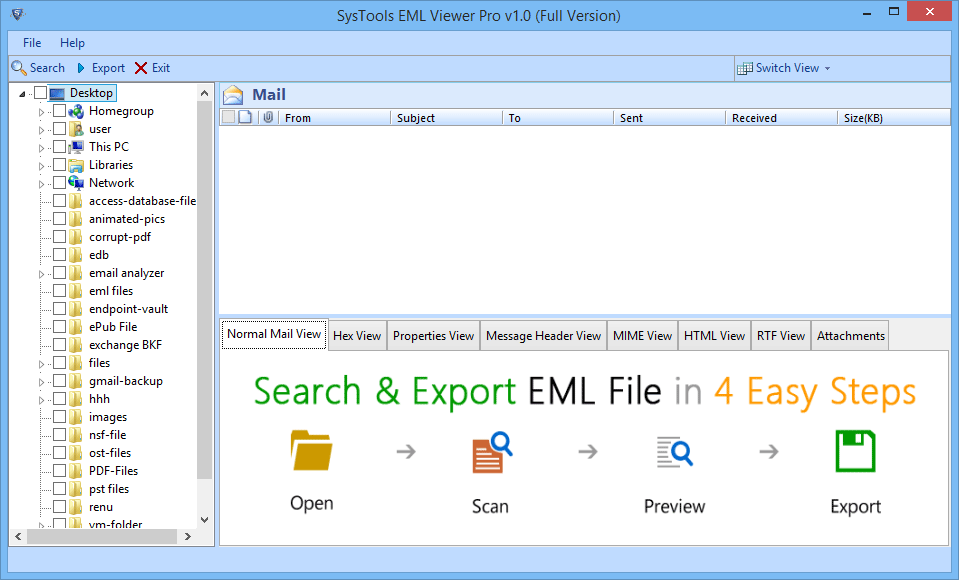
Task: Click the Preview magnifier graphic
Action: 675,452
